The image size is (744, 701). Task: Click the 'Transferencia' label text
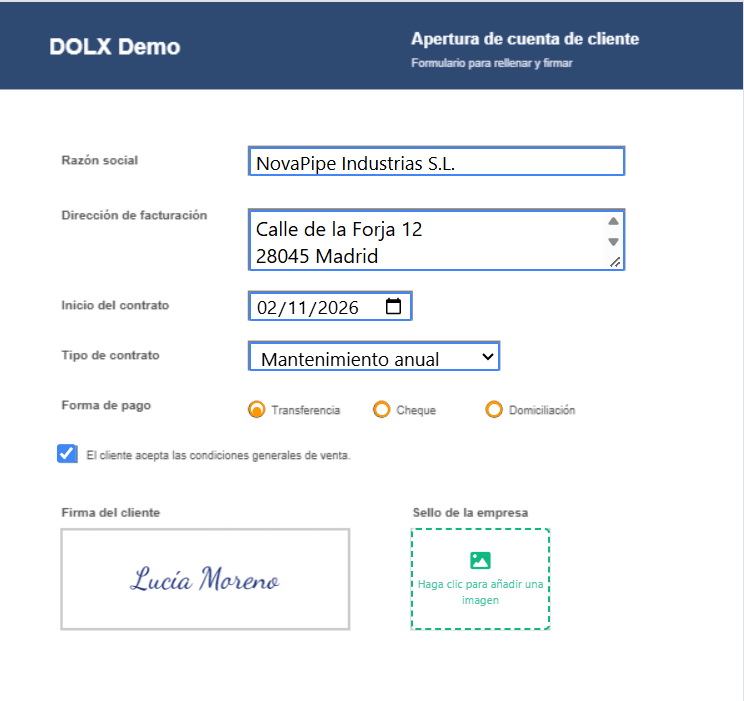point(306,410)
